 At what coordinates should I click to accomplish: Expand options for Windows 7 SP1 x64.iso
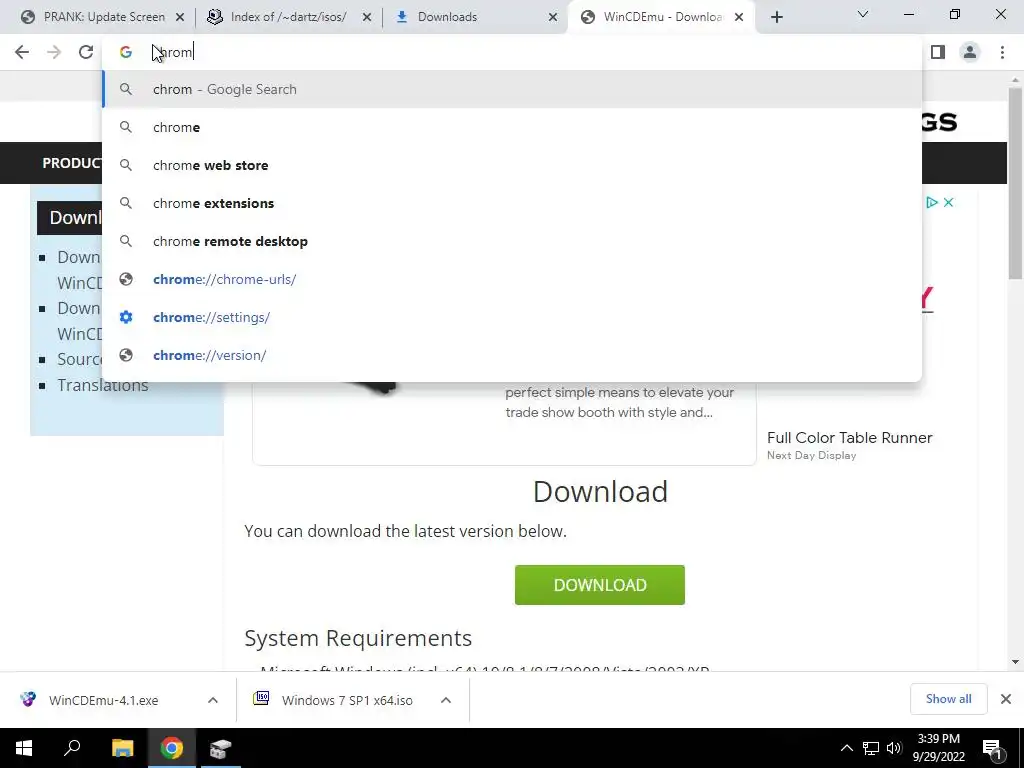[446, 700]
